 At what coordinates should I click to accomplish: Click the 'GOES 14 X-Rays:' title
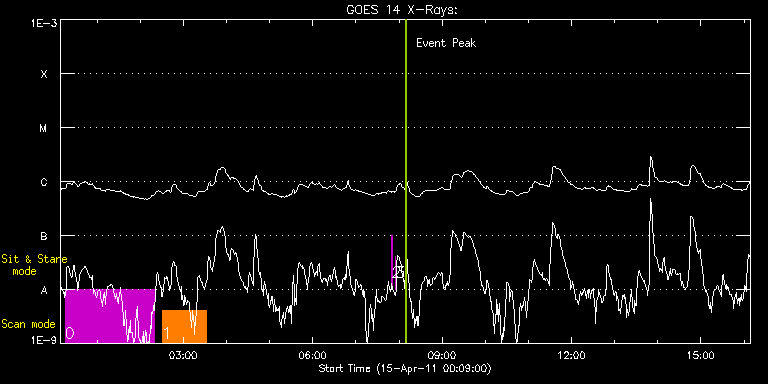point(402,10)
